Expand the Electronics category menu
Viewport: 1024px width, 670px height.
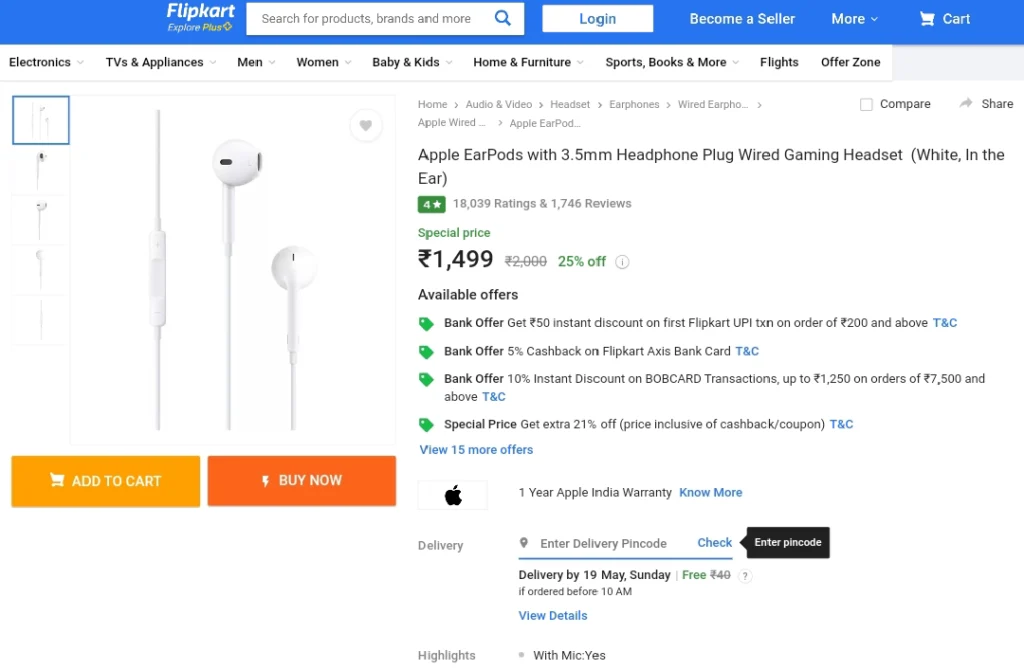pos(46,62)
